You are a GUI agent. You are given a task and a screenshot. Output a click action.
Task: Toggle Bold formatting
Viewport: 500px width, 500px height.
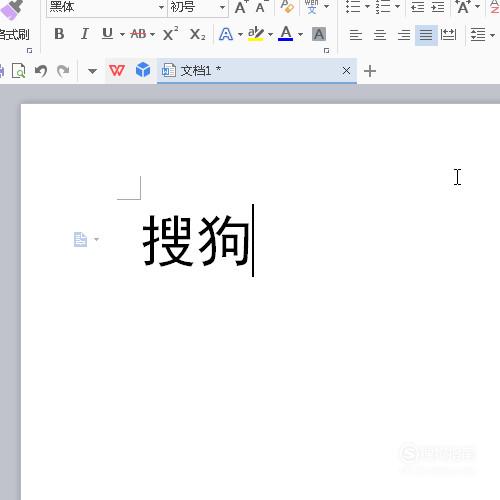pyautogui.click(x=59, y=34)
